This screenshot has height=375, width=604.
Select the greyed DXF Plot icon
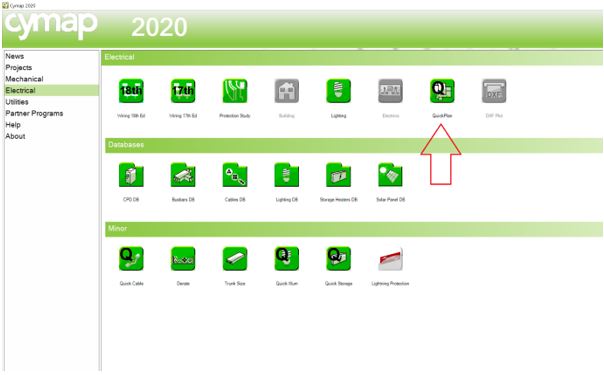[x=494, y=91]
